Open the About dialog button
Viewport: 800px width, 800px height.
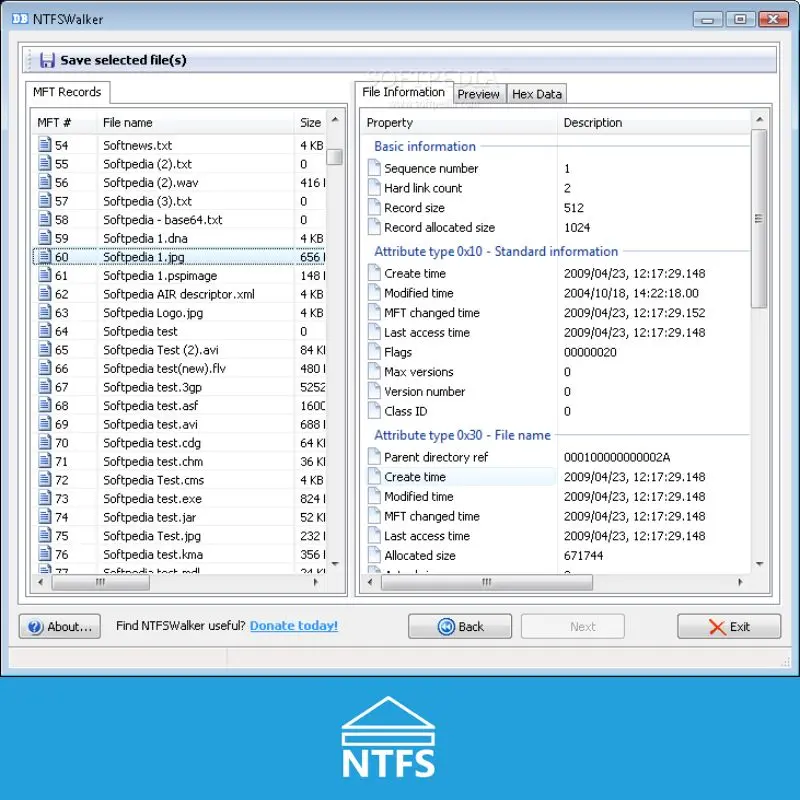point(60,627)
